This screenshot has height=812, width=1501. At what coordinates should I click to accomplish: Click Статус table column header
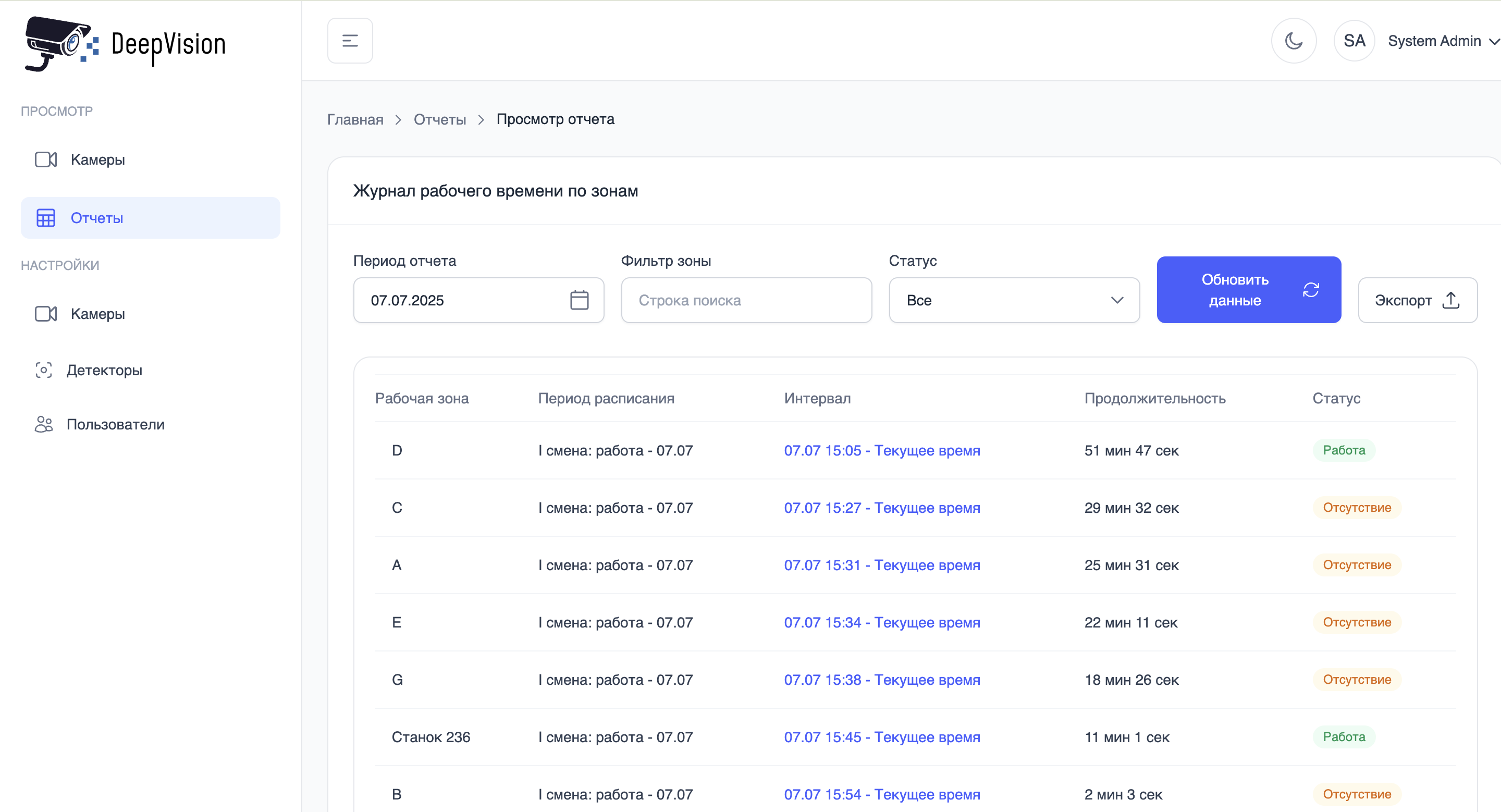(x=1336, y=398)
